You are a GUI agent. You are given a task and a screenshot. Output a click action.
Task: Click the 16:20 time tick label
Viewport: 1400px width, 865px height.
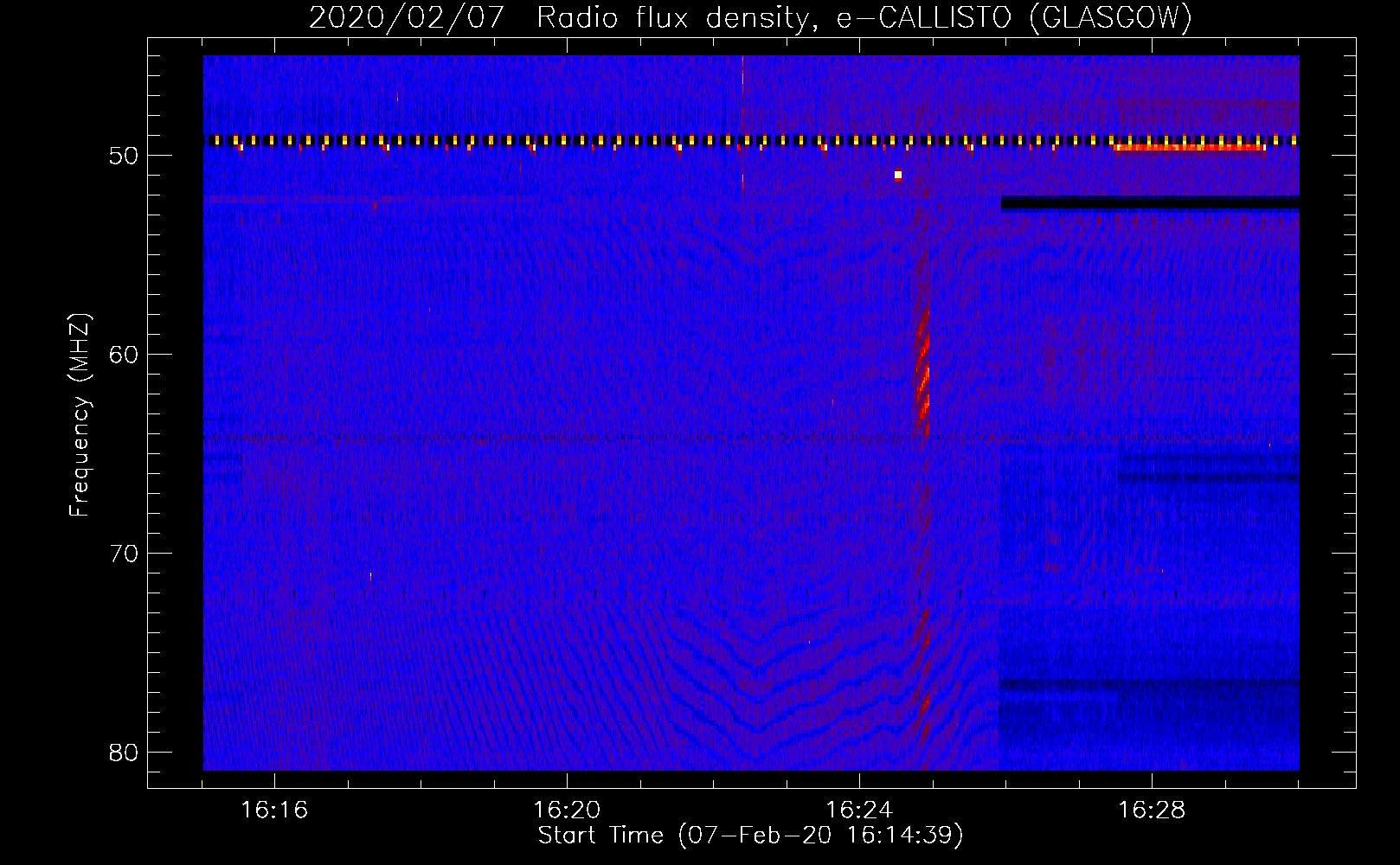(567, 811)
